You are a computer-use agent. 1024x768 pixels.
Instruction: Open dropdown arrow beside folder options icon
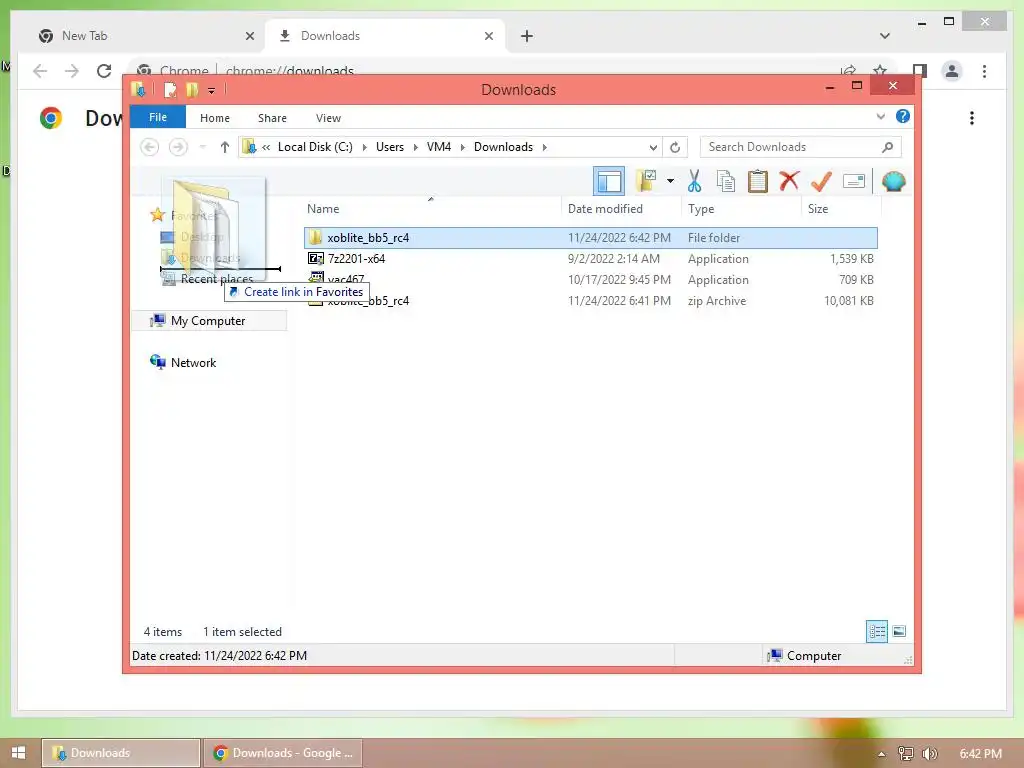point(670,181)
